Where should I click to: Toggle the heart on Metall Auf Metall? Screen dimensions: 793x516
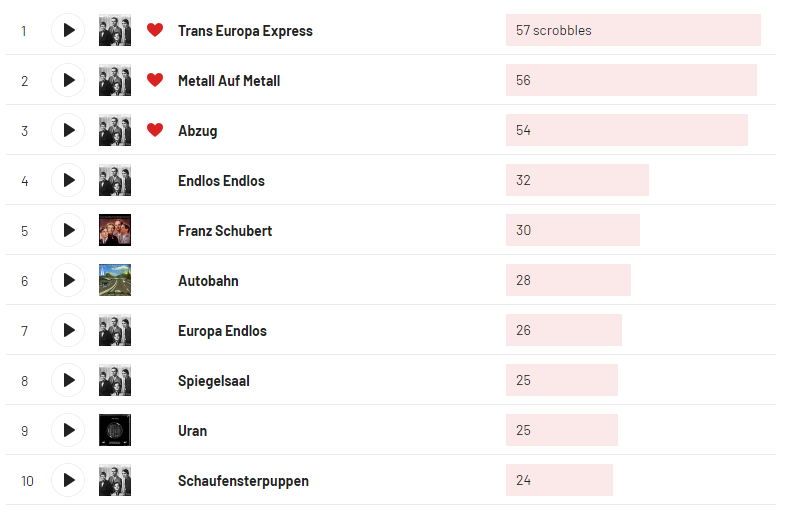point(154,80)
